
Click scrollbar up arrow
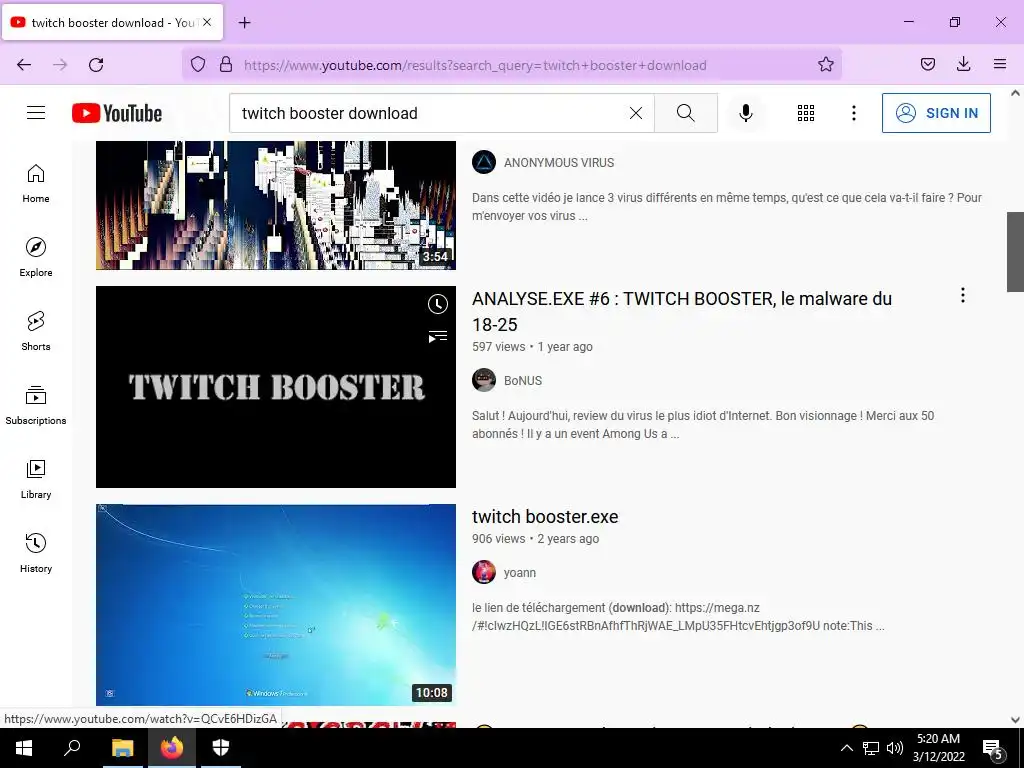point(1015,93)
